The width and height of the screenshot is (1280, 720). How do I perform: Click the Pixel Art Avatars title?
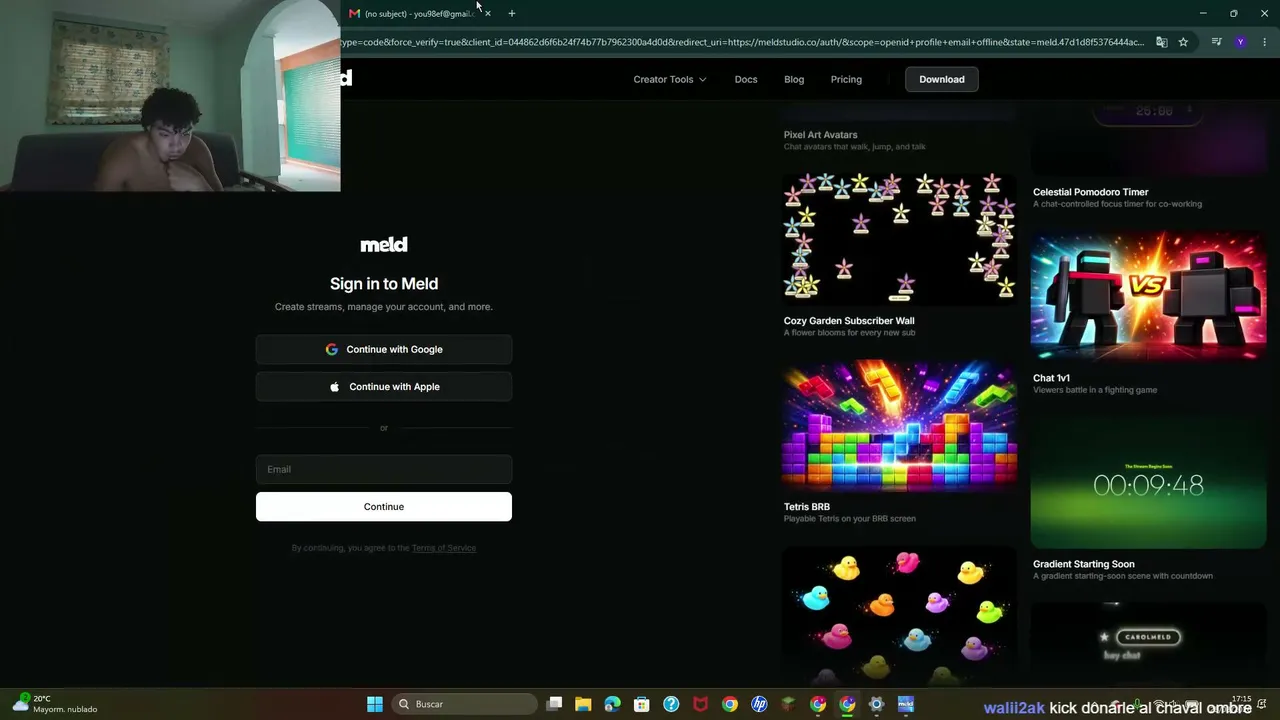(x=821, y=135)
